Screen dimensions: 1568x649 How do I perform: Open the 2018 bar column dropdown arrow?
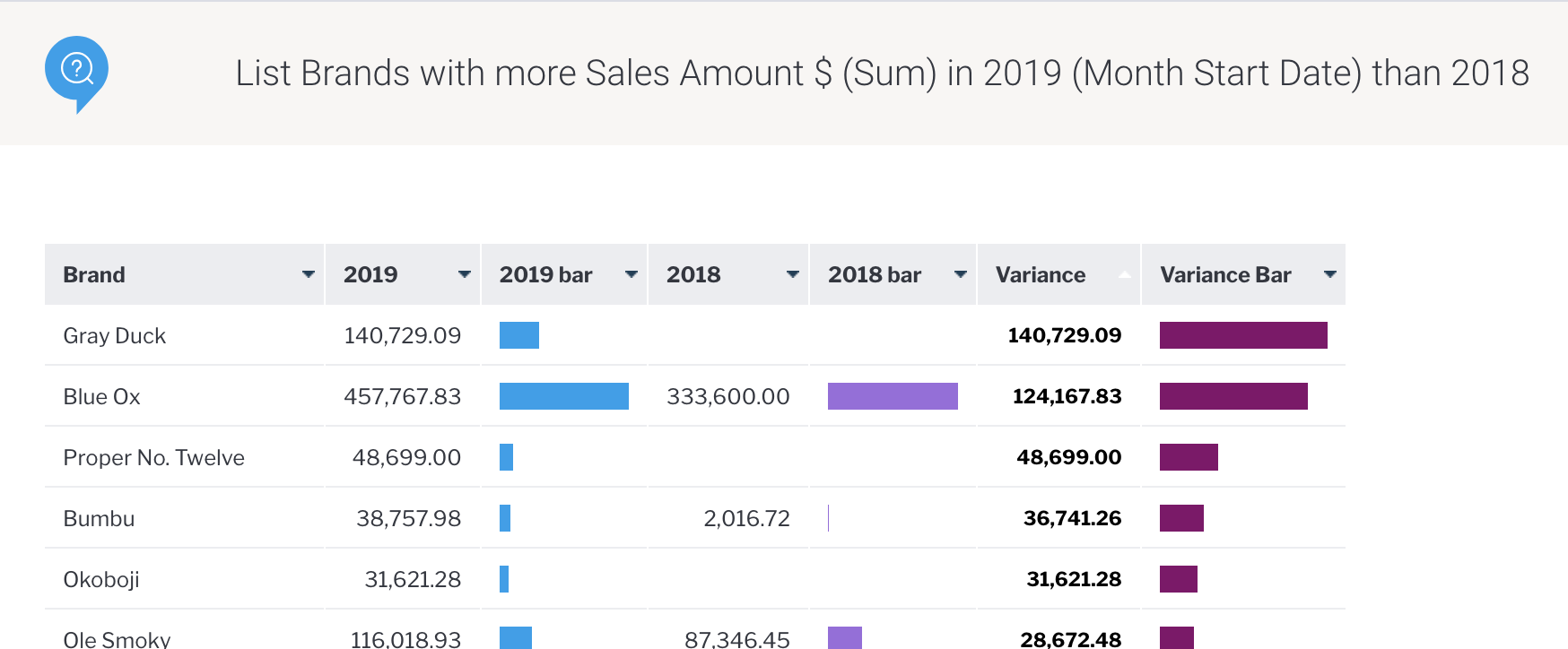pyautogui.click(x=960, y=274)
